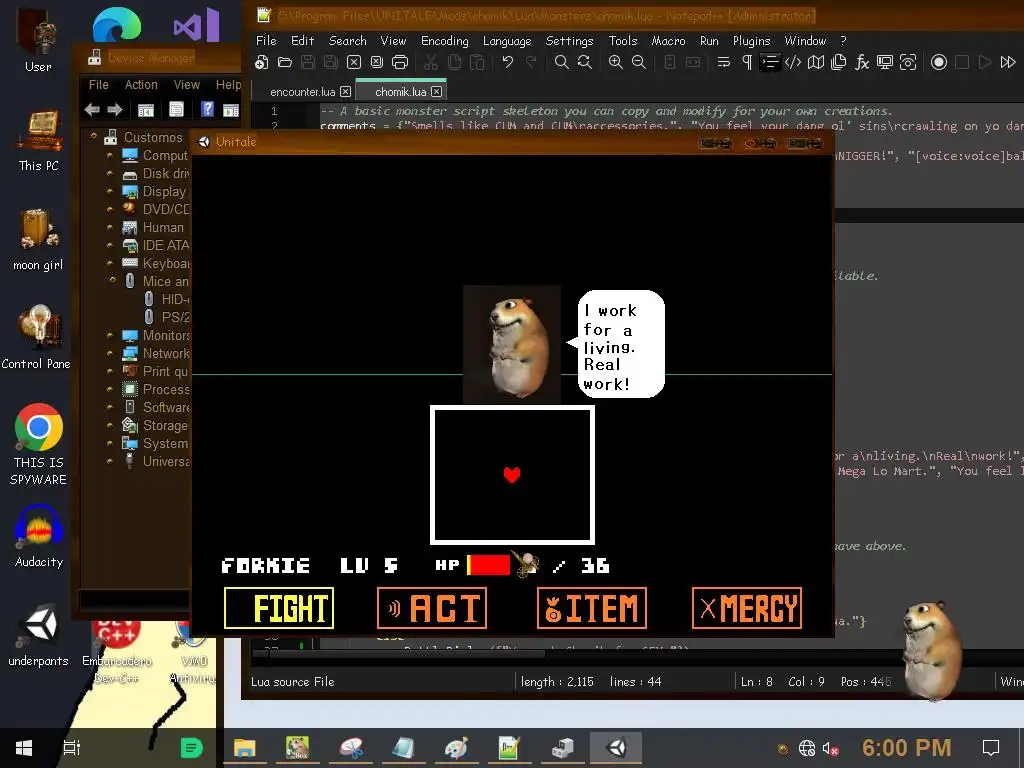Screen dimensions: 1024x768
Task: Open the This PC desktop icon
Action: (x=39, y=141)
